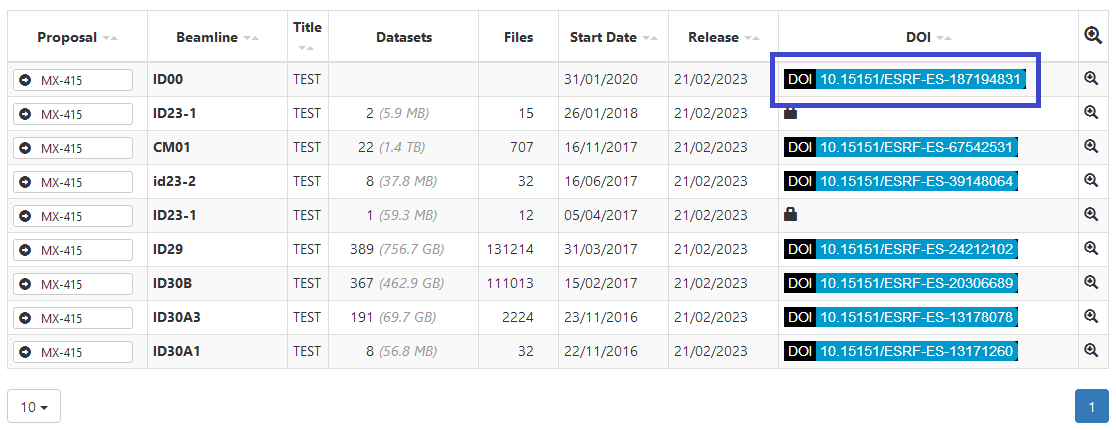Image resolution: width=1116 pixels, height=430 pixels.
Task: Sort by Title column arrows
Action: click(x=307, y=47)
